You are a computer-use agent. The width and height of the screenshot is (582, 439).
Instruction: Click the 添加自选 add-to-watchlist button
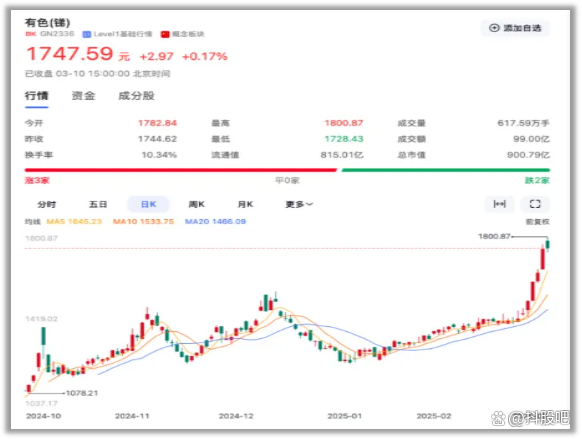tap(515, 28)
